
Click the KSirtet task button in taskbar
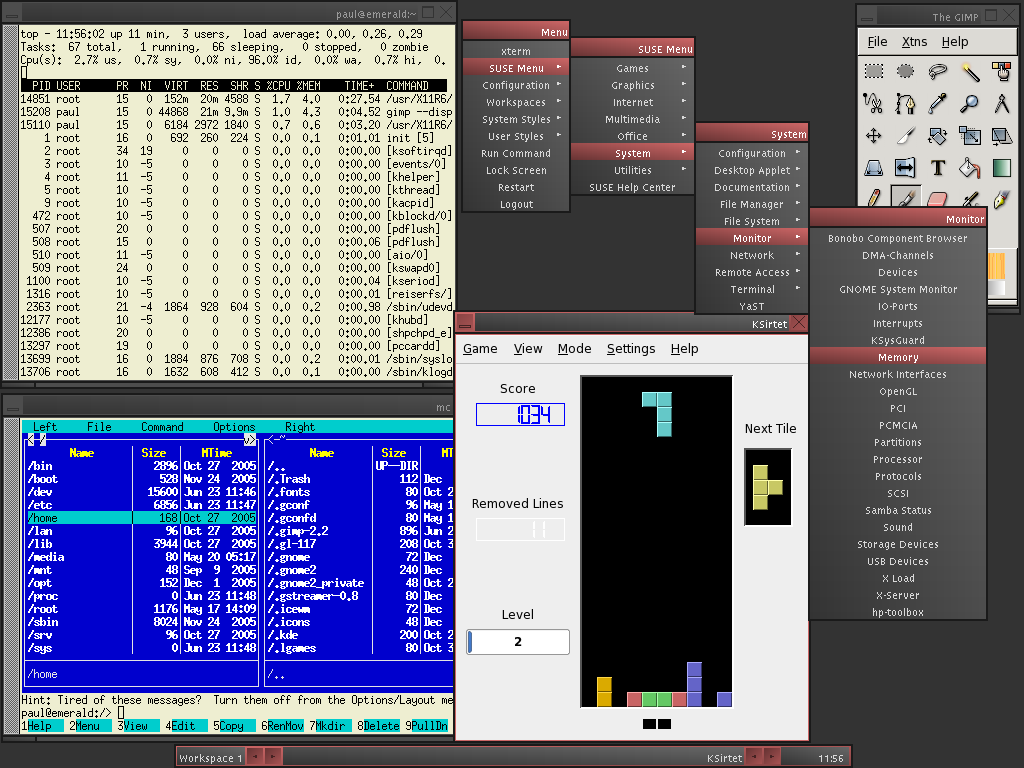(x=724, y=758)
